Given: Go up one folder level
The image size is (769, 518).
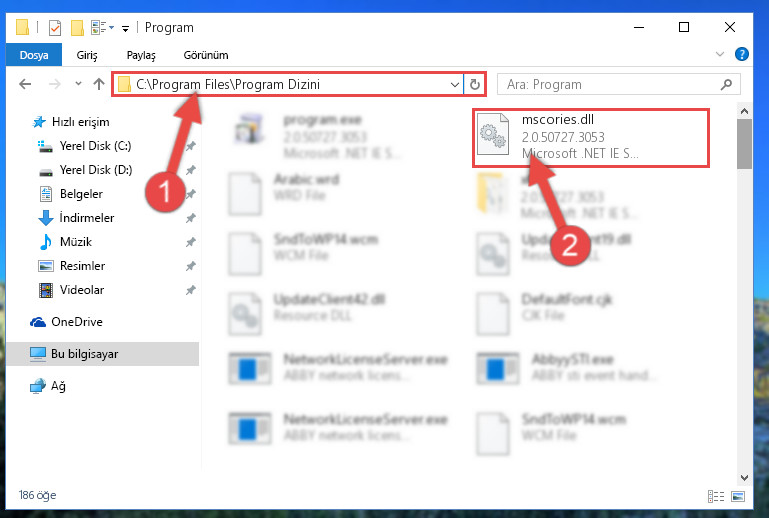Looking at the screenshot, I should click(99, 84).
